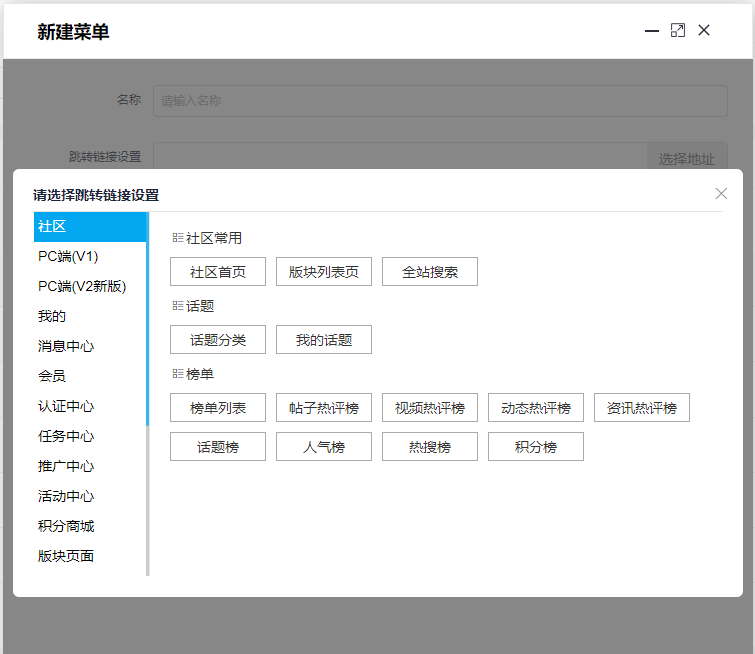The height and width of the screenshot is (654, 755).
Task: Select the 人气榜 button
Action: [x=324, y=446]
